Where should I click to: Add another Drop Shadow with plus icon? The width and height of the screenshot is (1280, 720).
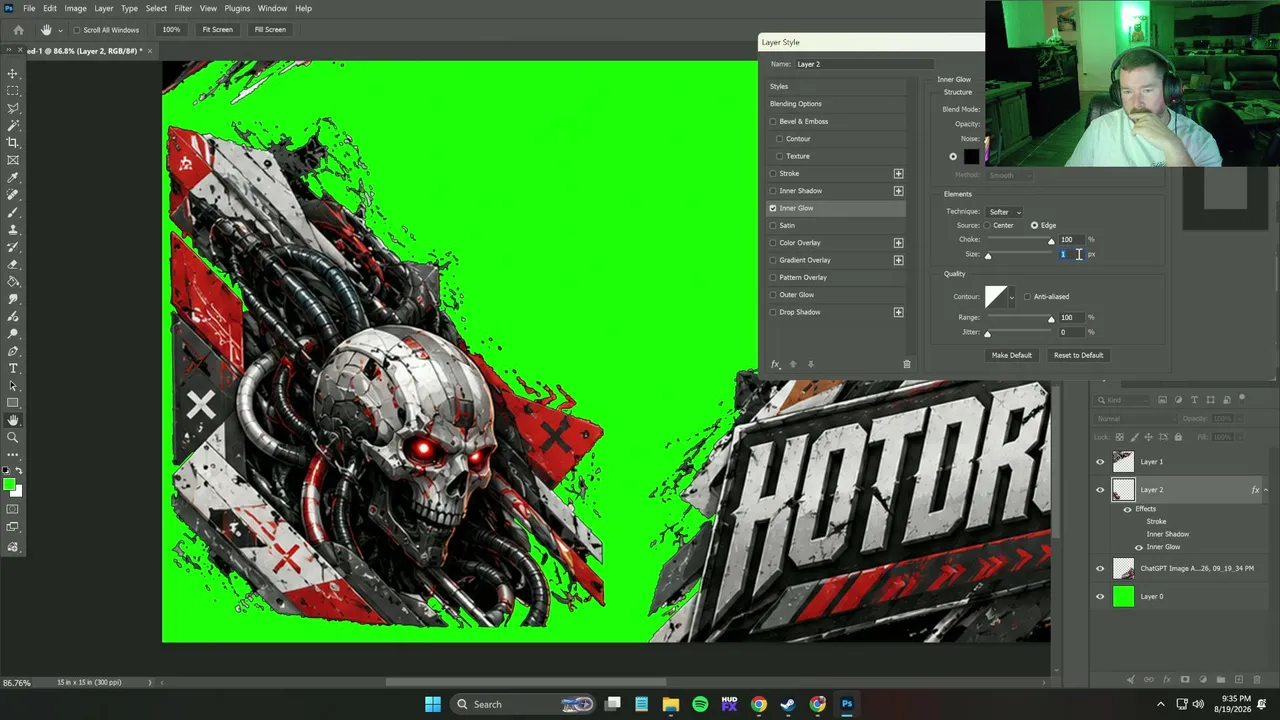pos(898,312)
